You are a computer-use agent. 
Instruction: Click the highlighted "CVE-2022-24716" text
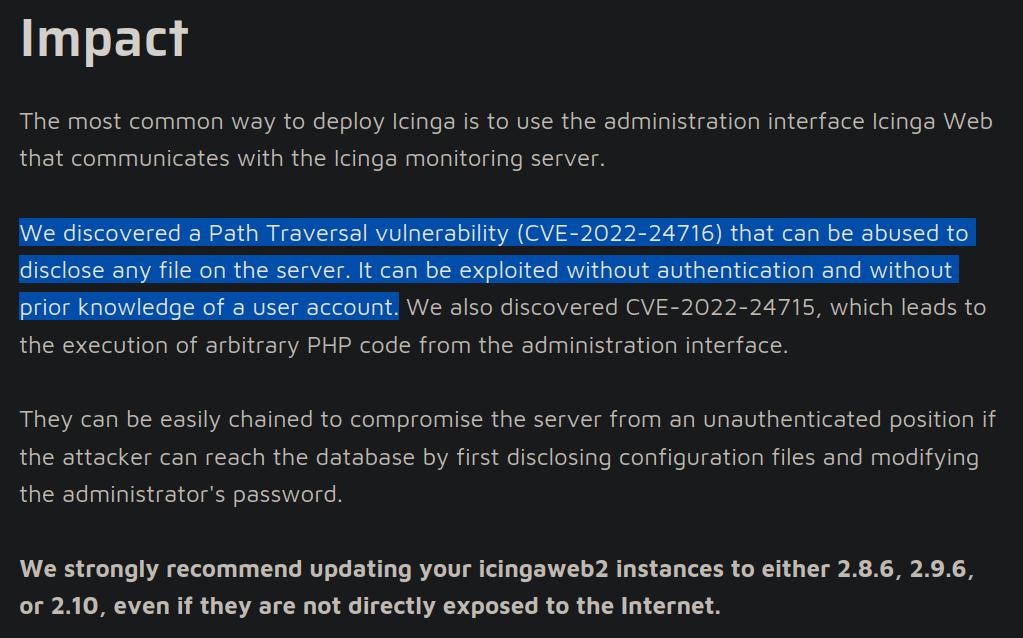tap(623, 233)
